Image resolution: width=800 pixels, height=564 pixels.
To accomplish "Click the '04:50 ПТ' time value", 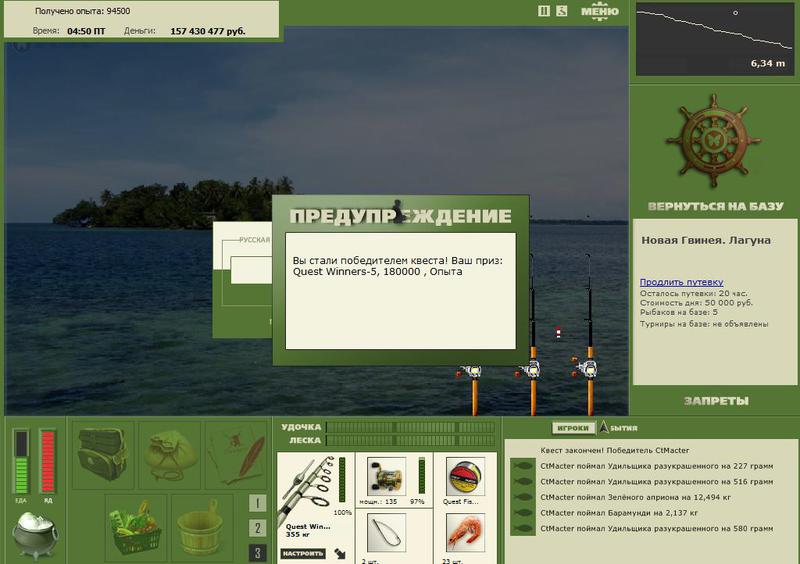I will coord(86,31).
